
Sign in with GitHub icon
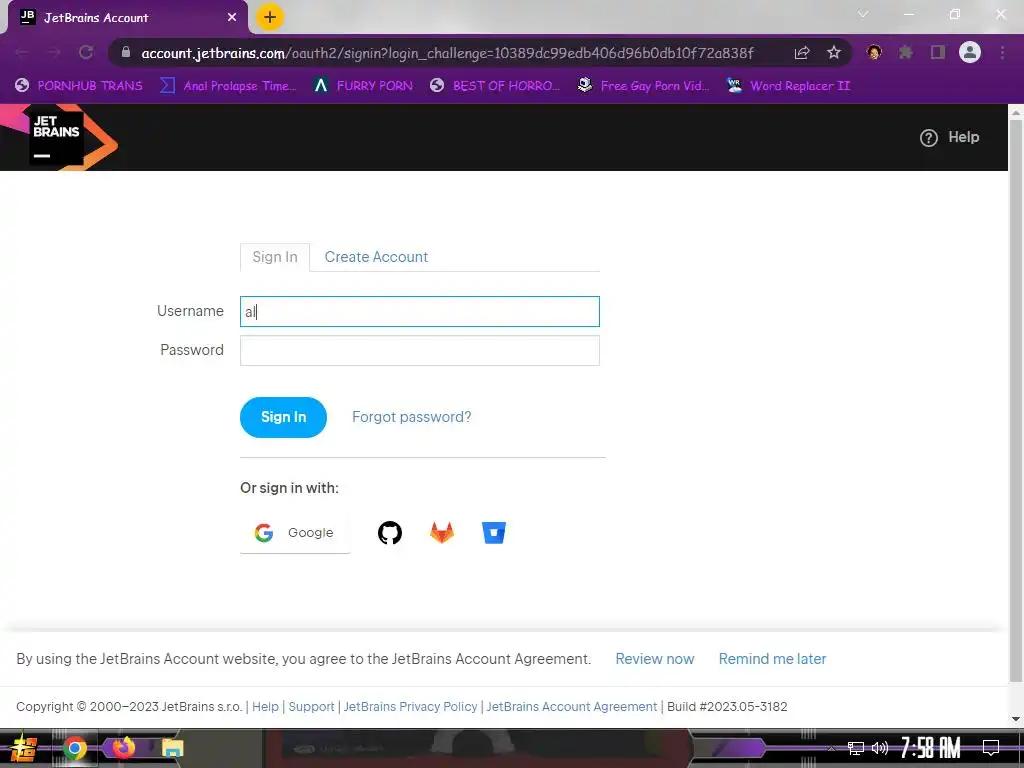click(x=390, y=533)
